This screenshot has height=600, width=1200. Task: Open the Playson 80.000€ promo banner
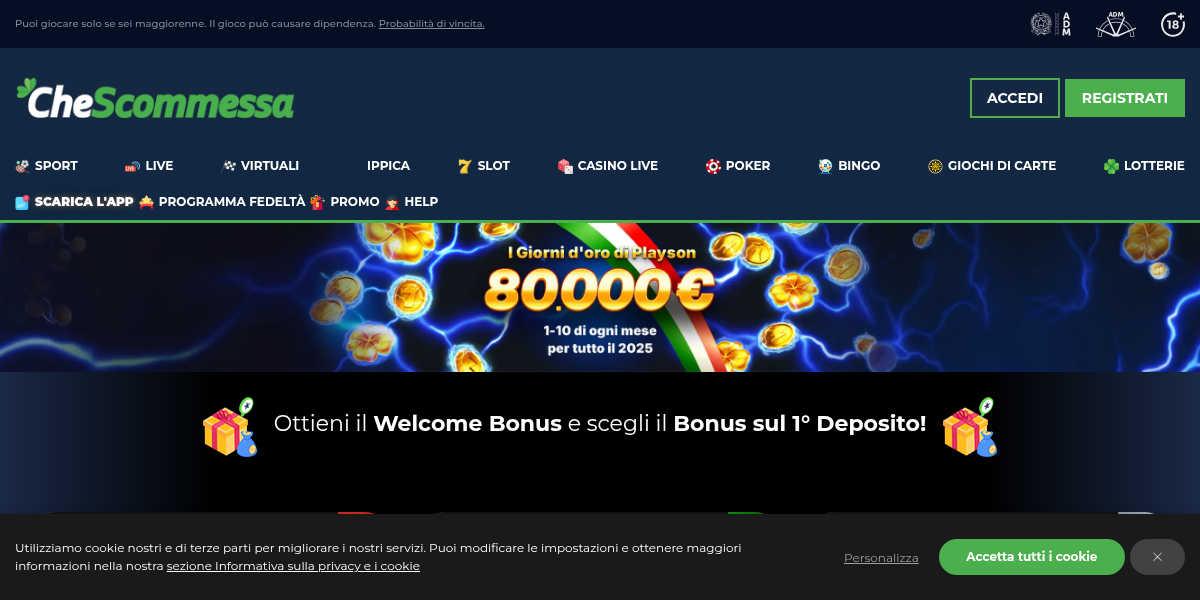click(600, 297)
